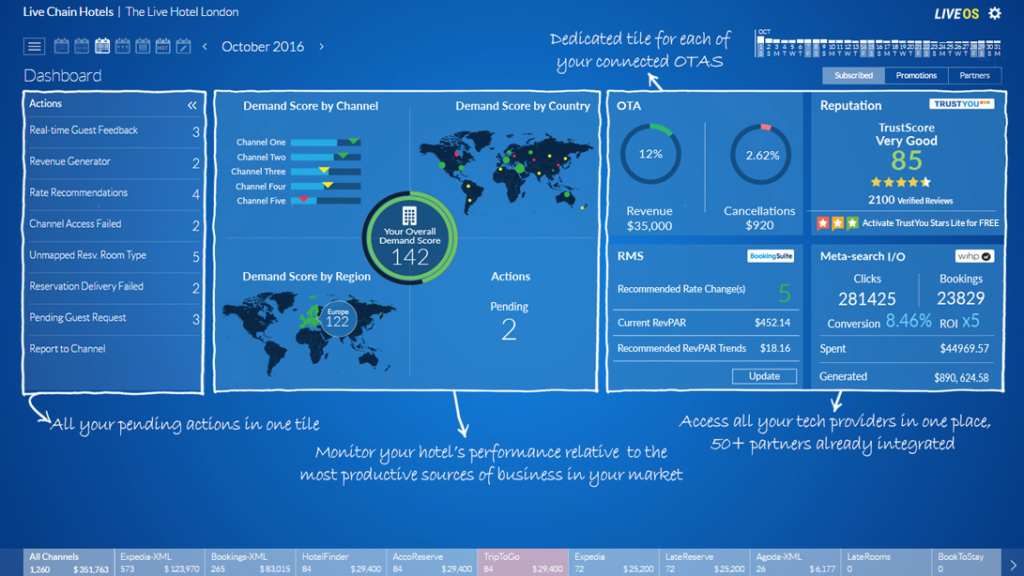Open the Overall Demand Score circle
Viewport: 1024px width, 576px height.
(409, 237)
